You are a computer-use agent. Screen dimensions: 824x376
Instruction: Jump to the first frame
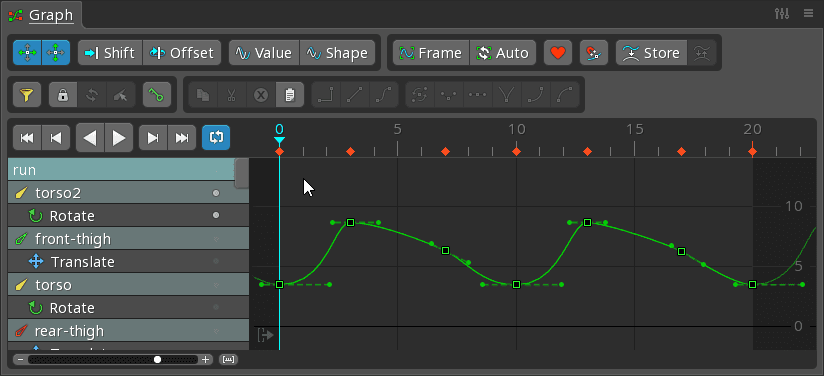(x=27, y=138)
